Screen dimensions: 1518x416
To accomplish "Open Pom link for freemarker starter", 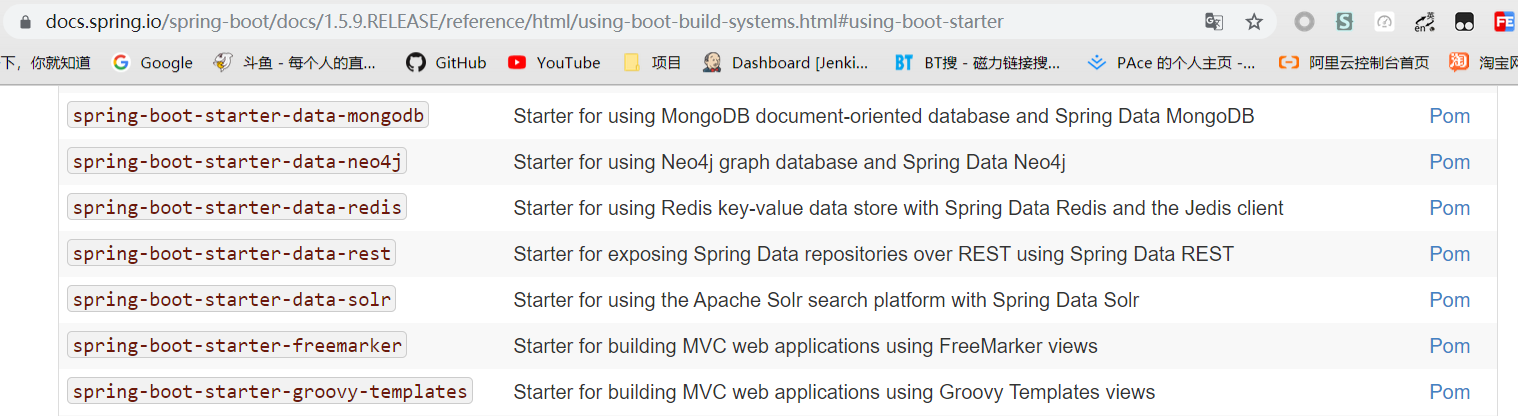I will 1449,346.
